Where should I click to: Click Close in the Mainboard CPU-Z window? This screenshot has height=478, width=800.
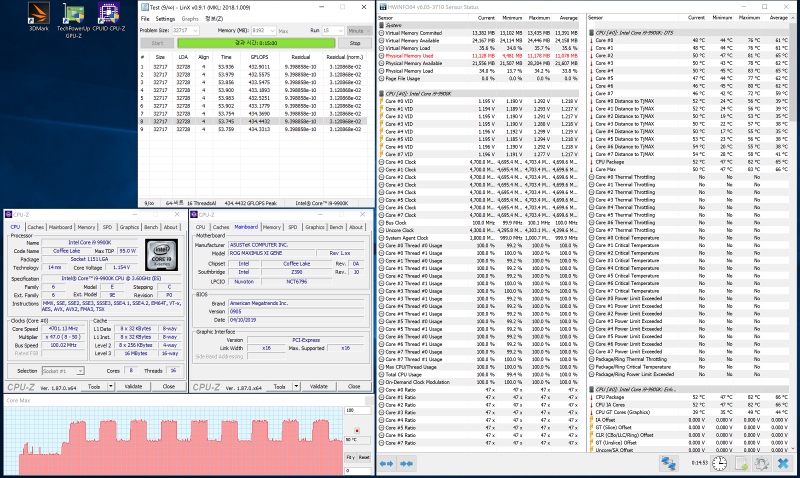354,386
